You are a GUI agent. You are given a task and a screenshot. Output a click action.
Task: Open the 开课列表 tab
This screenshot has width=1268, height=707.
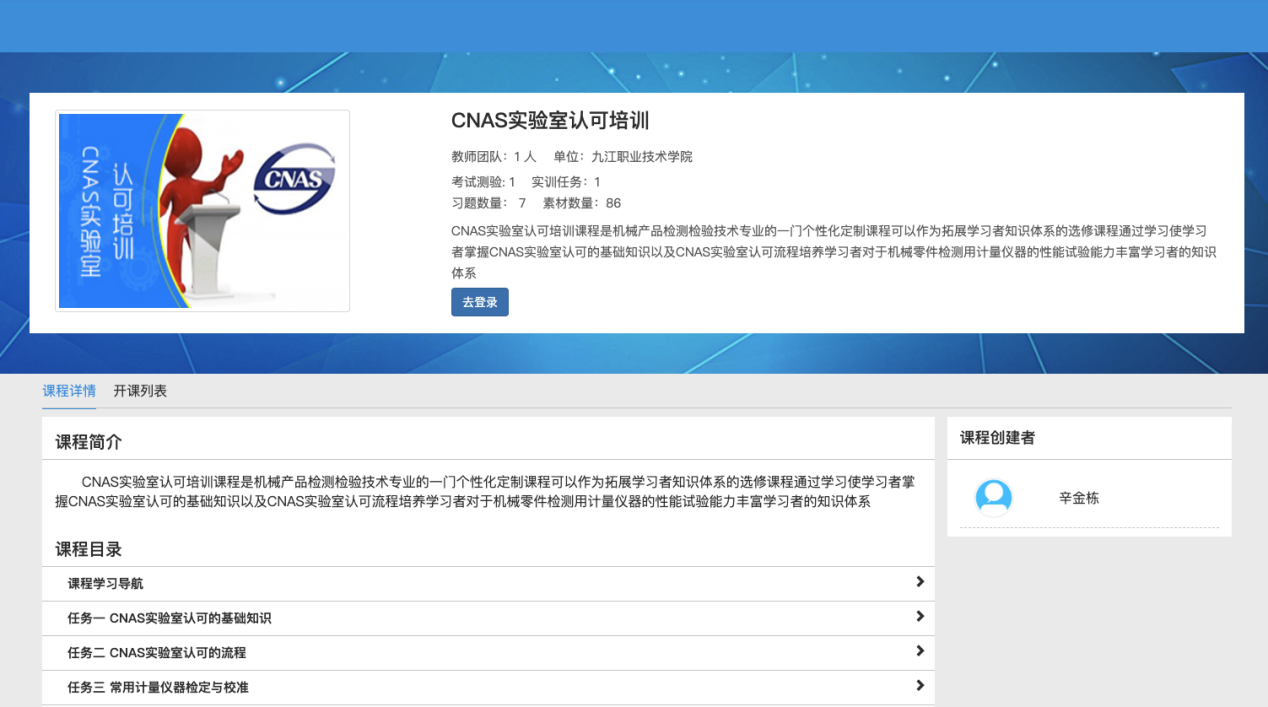point(140,391)
